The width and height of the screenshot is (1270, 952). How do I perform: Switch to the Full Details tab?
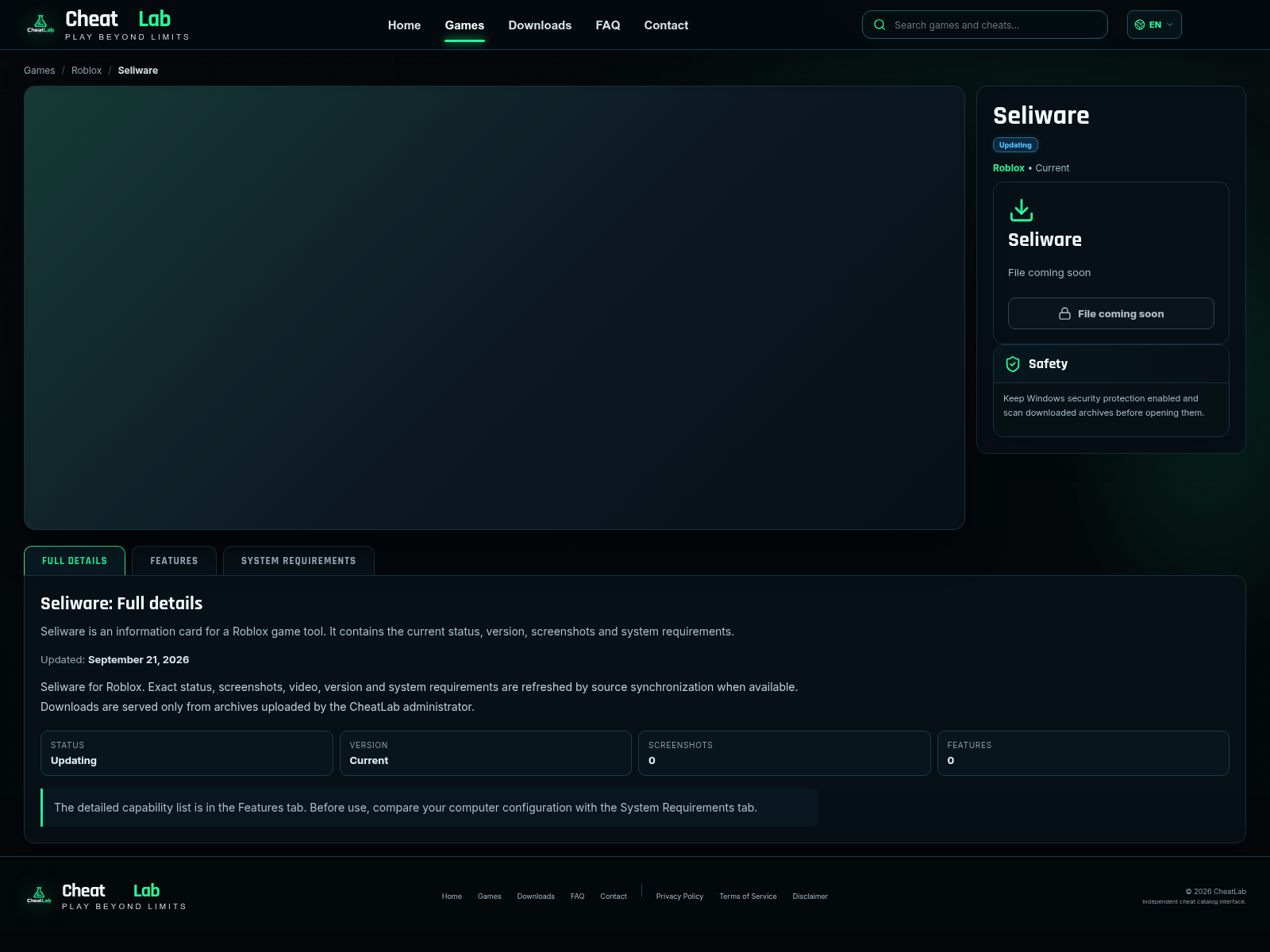point(75,561)
